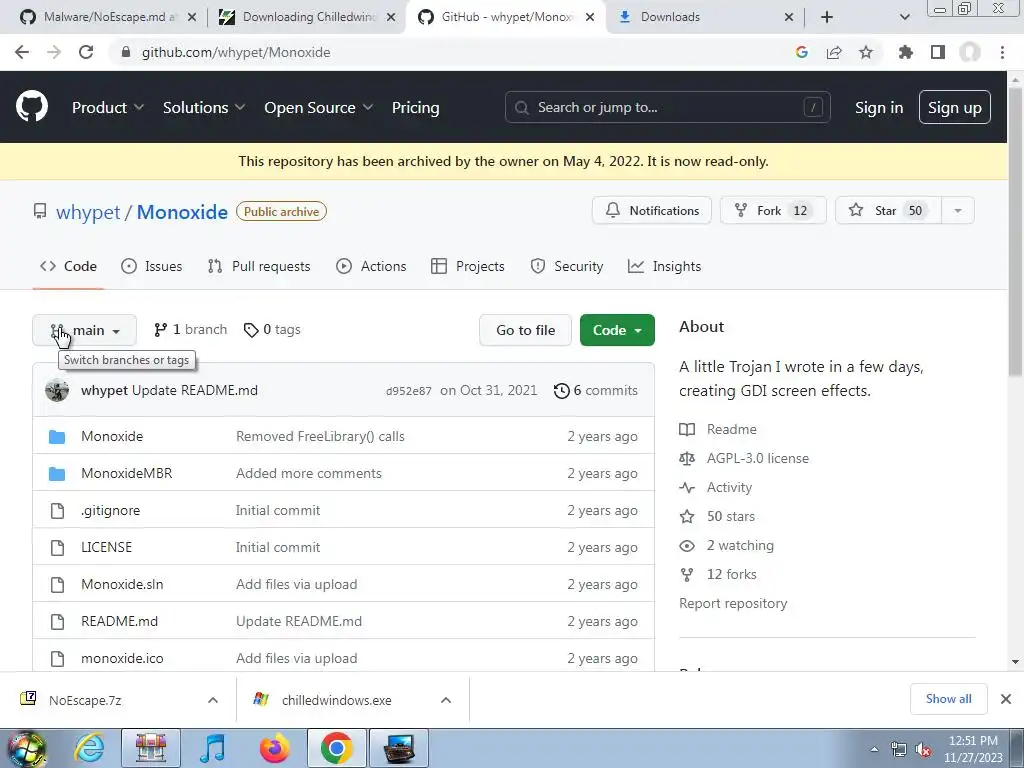
Task: Click whypet avatar in commit row
Action: click(x=57, y=391)
